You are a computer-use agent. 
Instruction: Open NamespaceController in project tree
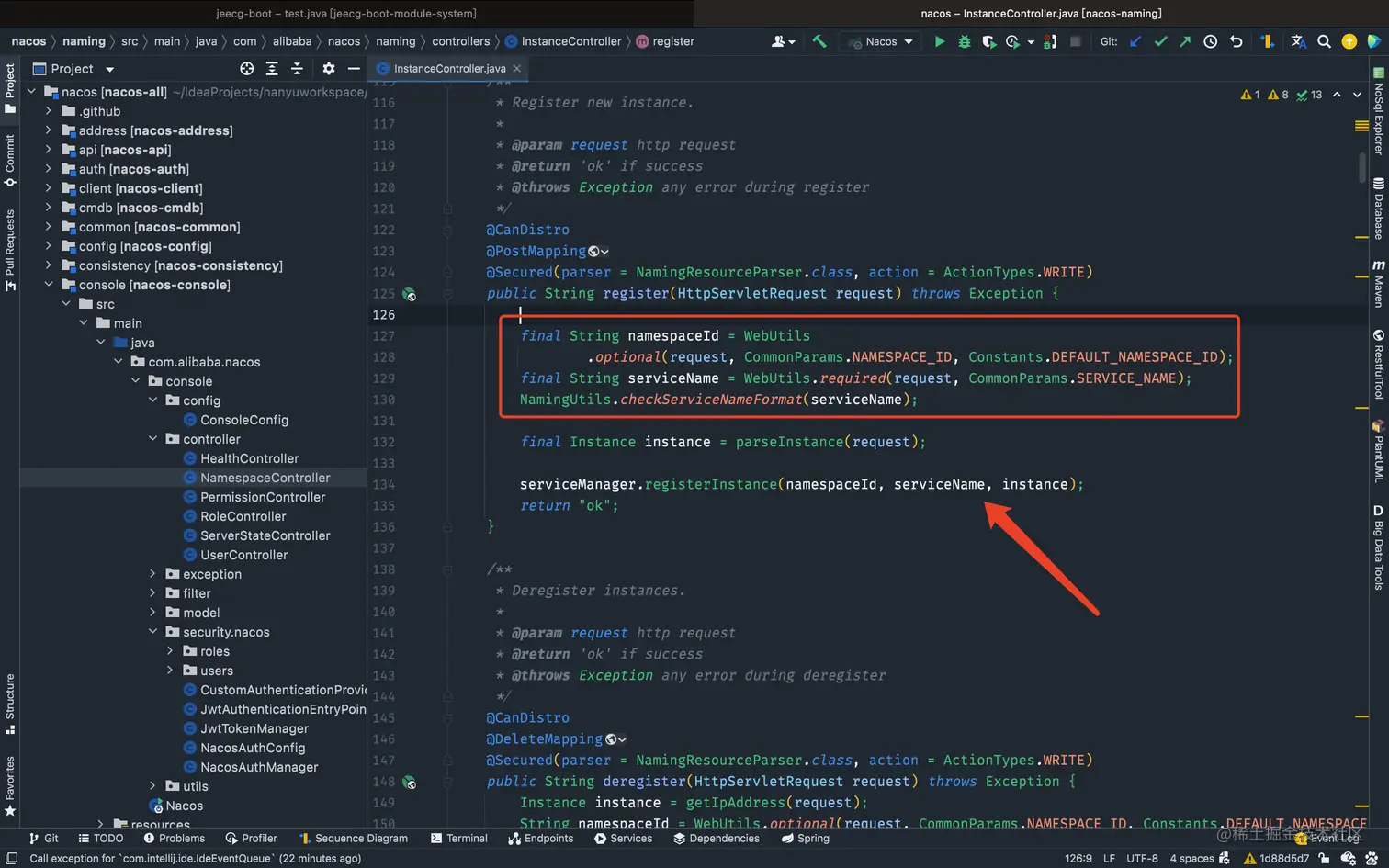[265, 478]
